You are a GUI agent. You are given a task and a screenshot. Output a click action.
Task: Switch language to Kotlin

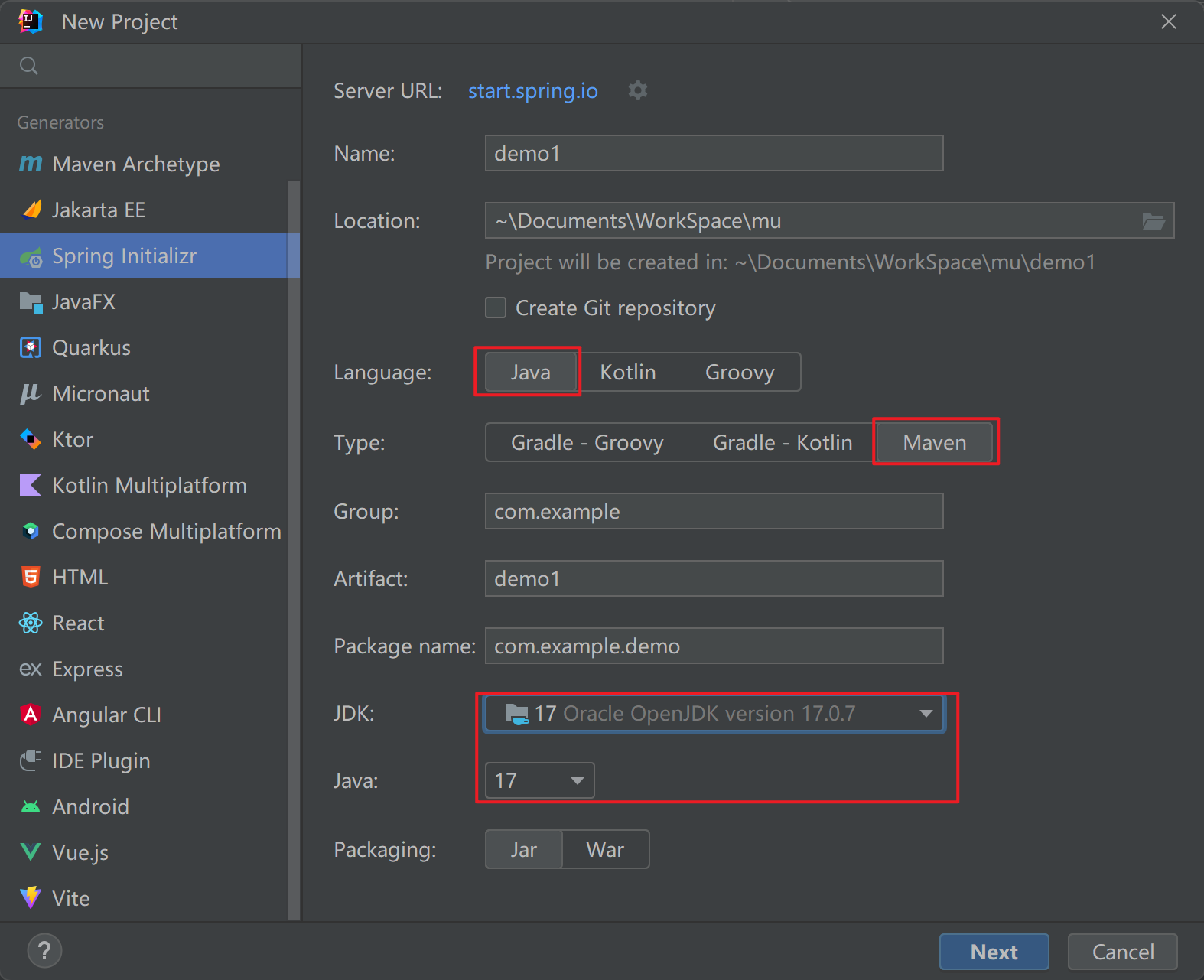point(627,373)
